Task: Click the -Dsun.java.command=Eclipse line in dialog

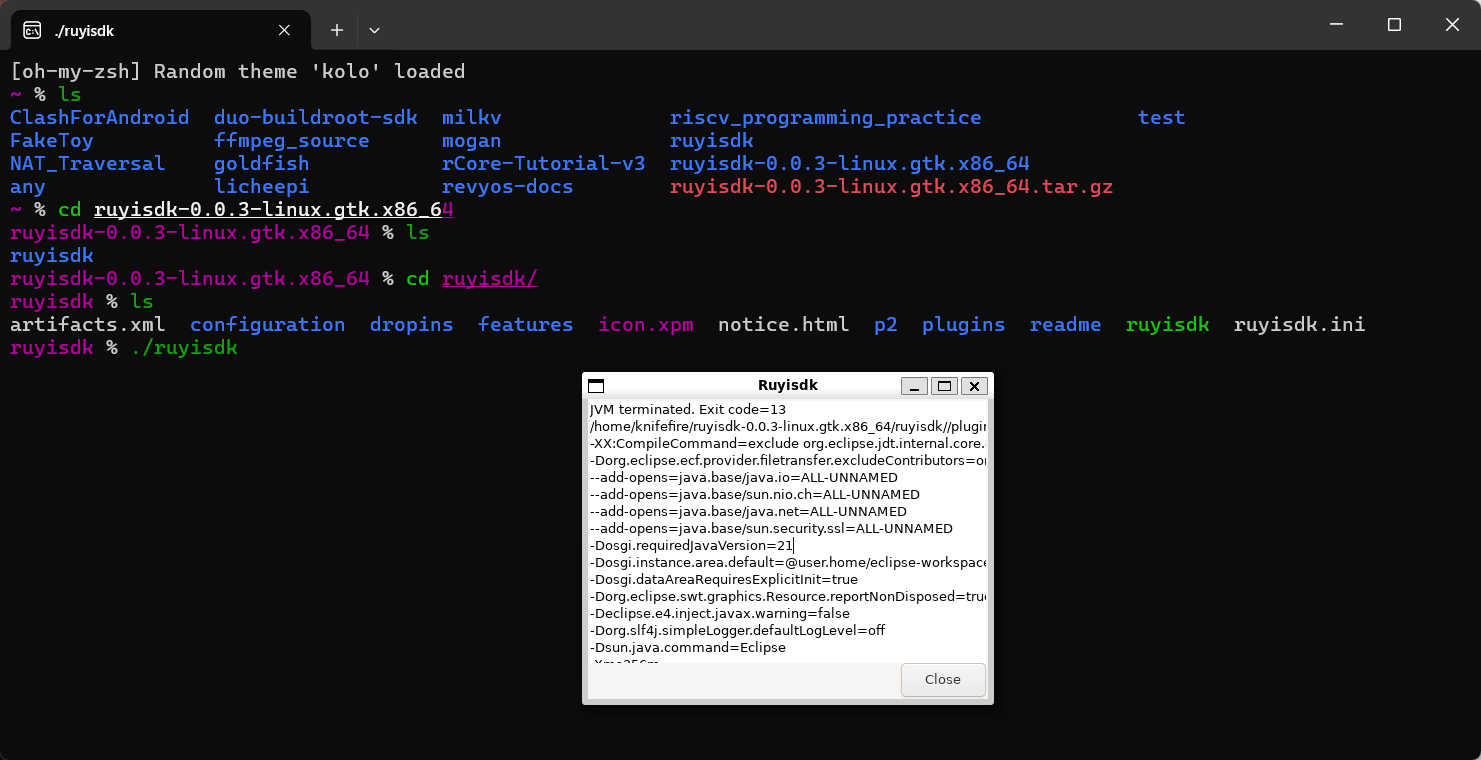Action: (688, 648)
